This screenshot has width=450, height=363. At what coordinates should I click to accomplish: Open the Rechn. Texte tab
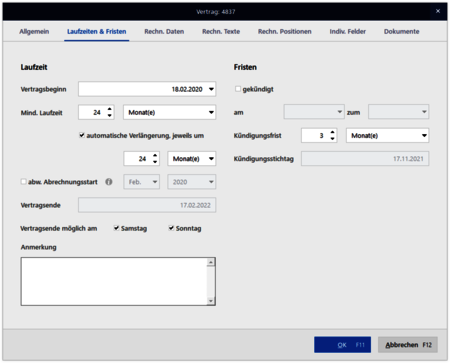pyautogui.click(x=221, y=32)
